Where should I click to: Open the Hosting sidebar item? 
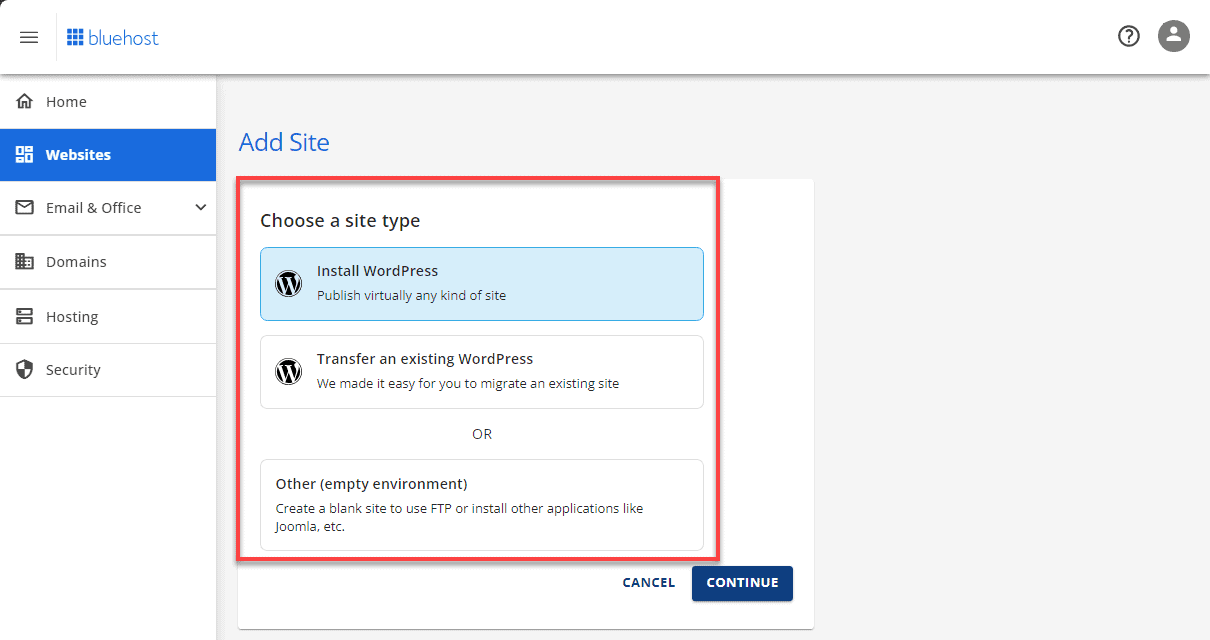(108, 316)
